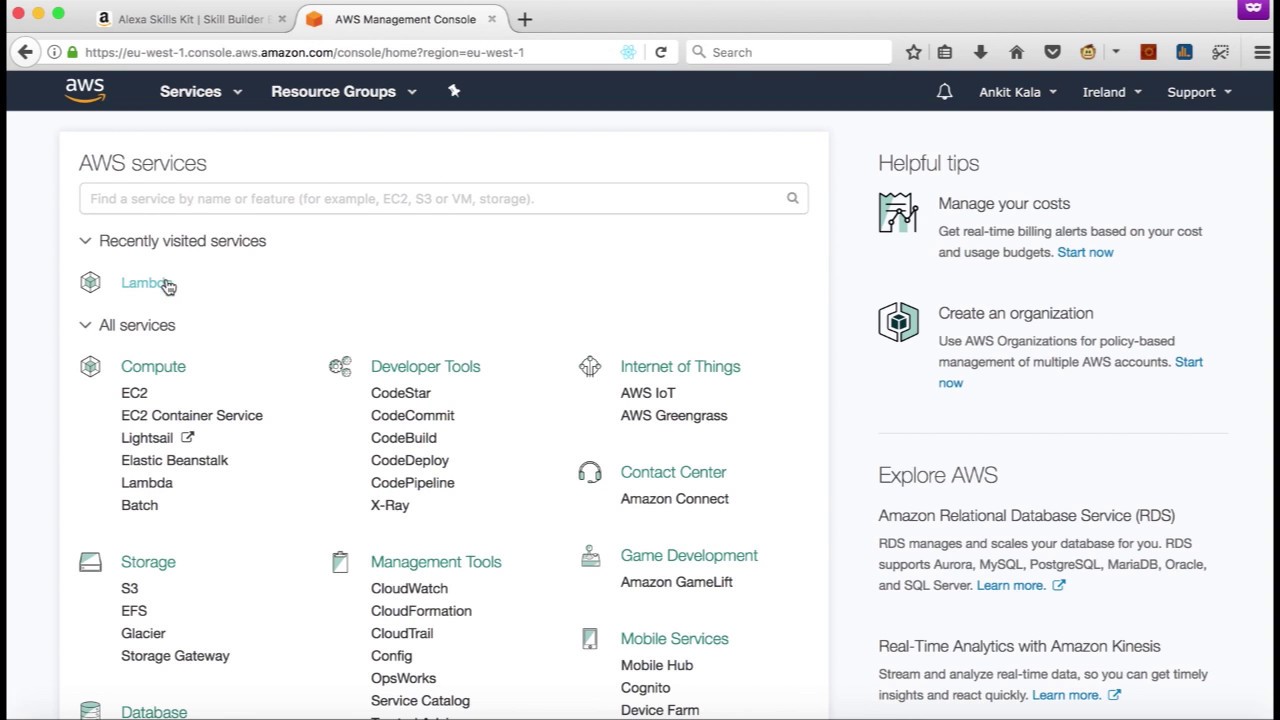Image resolution: width=1280 pixels, height=720 pixels.
Task: Open the Services menu
Action: (x=200, y=91)
